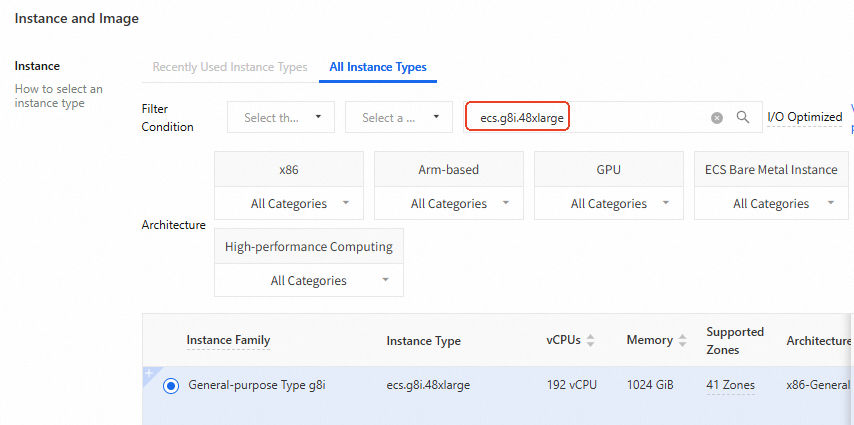Click the search magnifier icon
Screen dimensions: 854x425
point(743,117)
